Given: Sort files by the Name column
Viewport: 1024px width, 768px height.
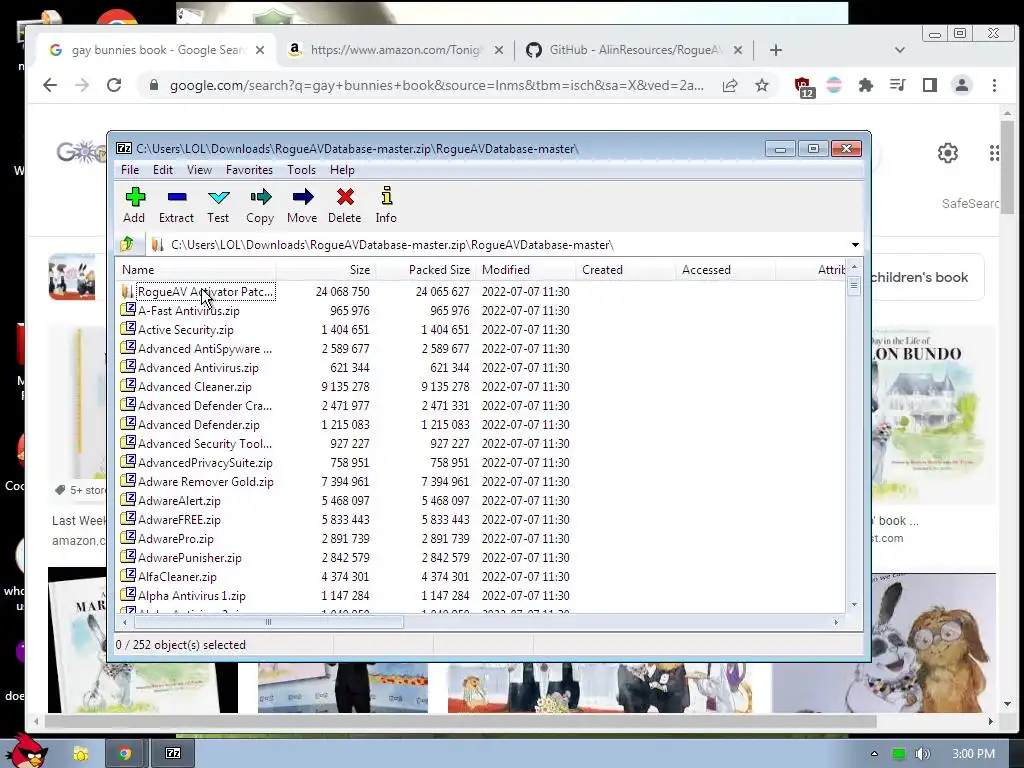Looking at the screenshot, I should tap(196, 270).
